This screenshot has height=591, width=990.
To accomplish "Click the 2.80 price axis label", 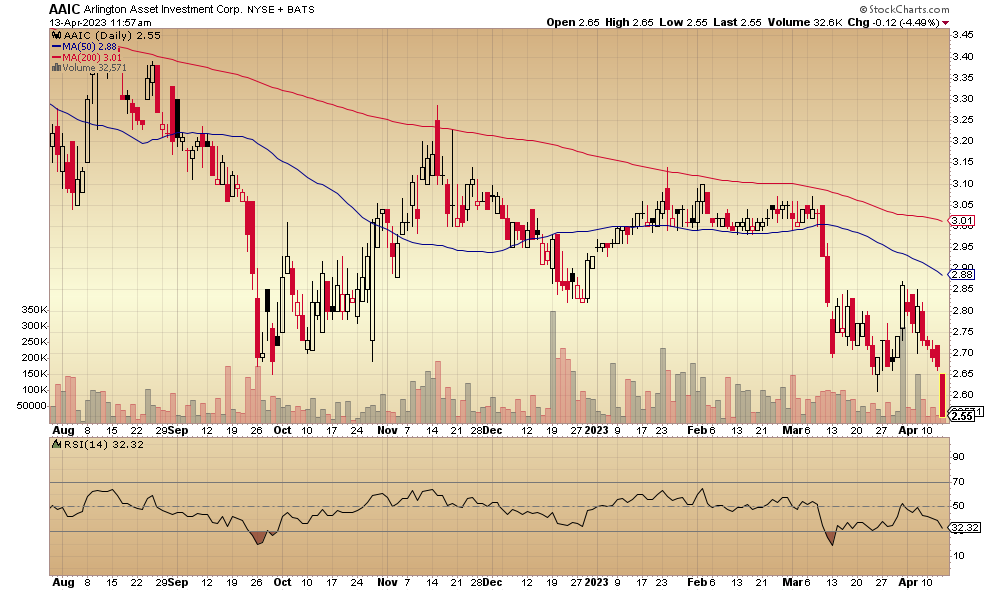I will click(963, 311).
